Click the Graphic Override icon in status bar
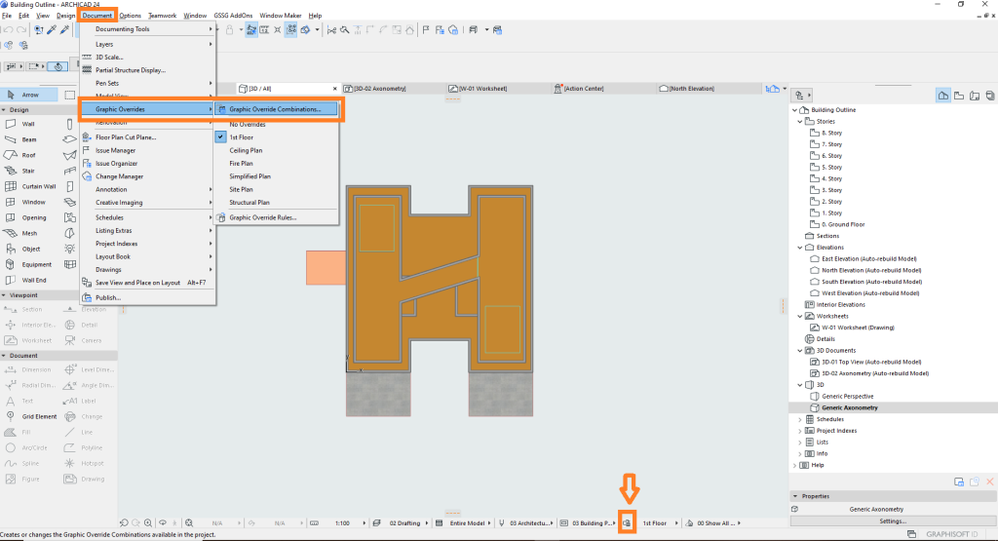The width and height of the screenshot is (998, 541). 627,523
